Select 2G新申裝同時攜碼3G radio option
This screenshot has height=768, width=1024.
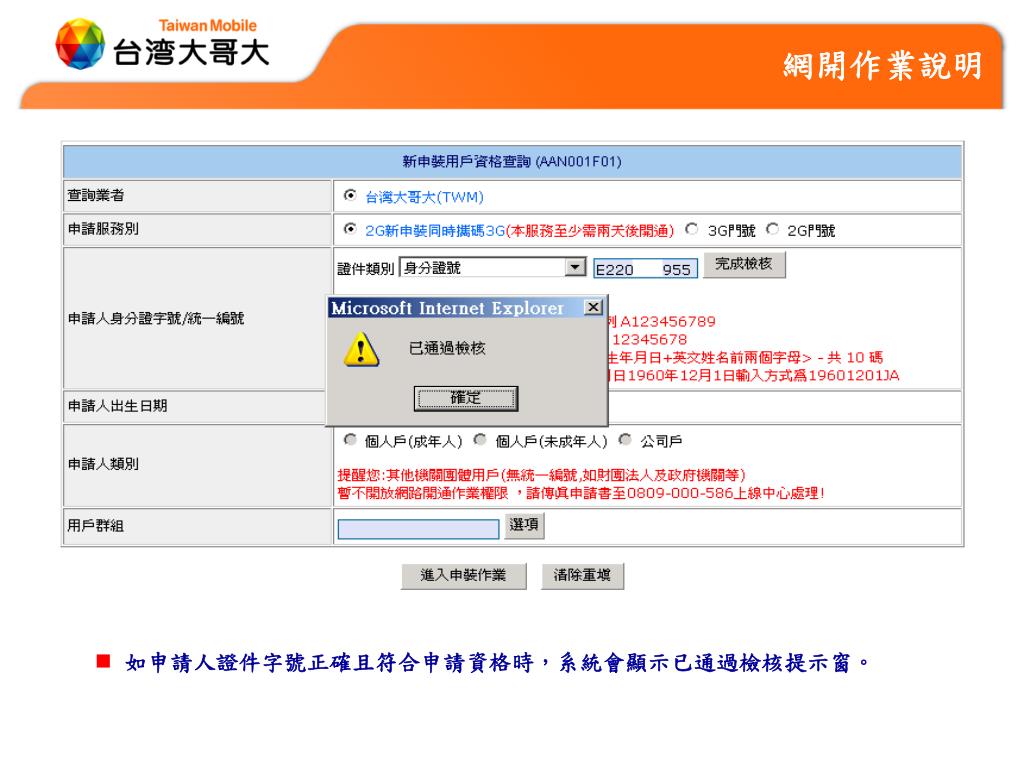tap(351, 229)
